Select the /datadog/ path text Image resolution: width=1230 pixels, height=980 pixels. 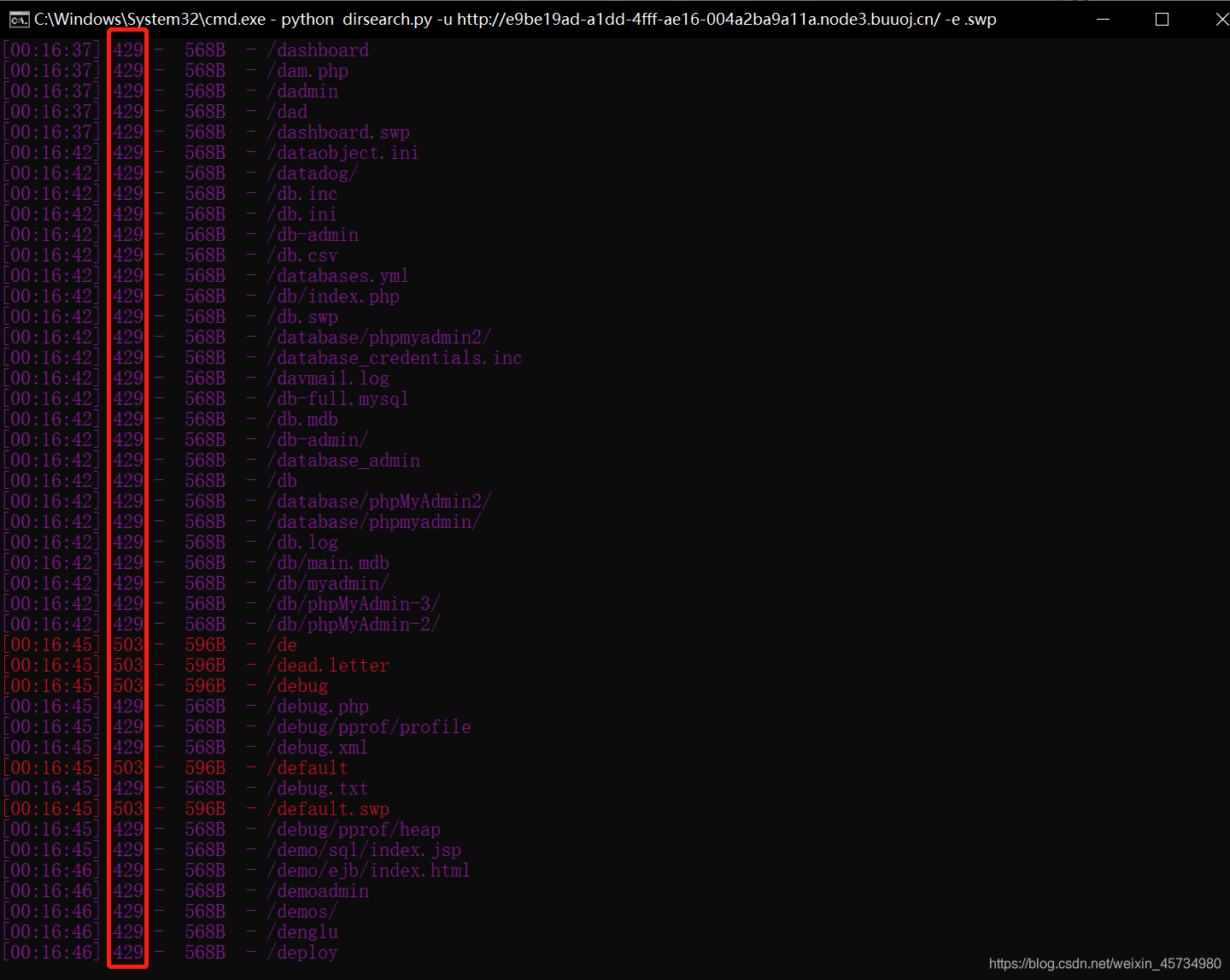point(313,173)
